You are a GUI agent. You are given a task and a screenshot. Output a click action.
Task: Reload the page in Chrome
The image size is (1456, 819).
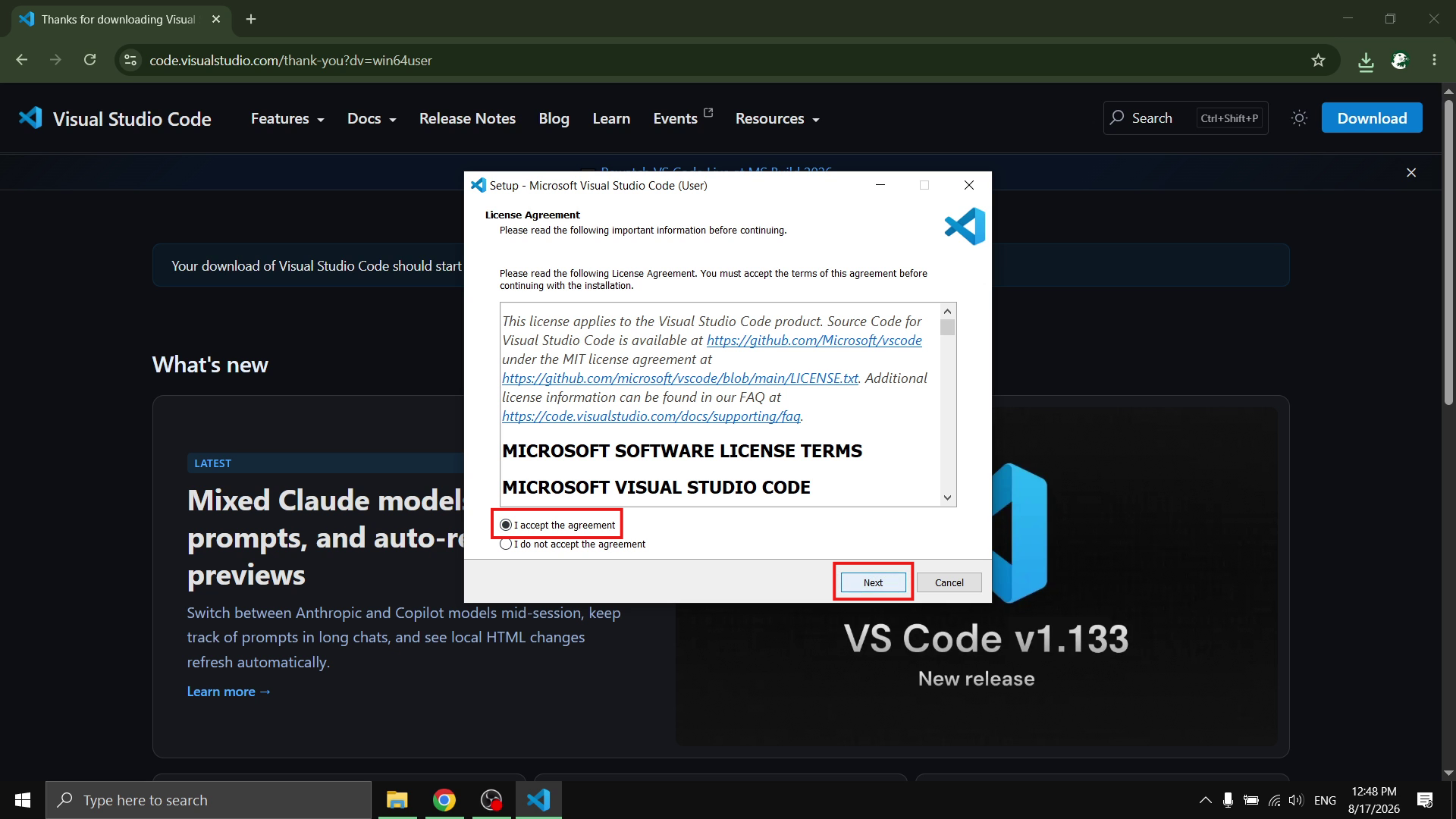(x=89, y=60)
